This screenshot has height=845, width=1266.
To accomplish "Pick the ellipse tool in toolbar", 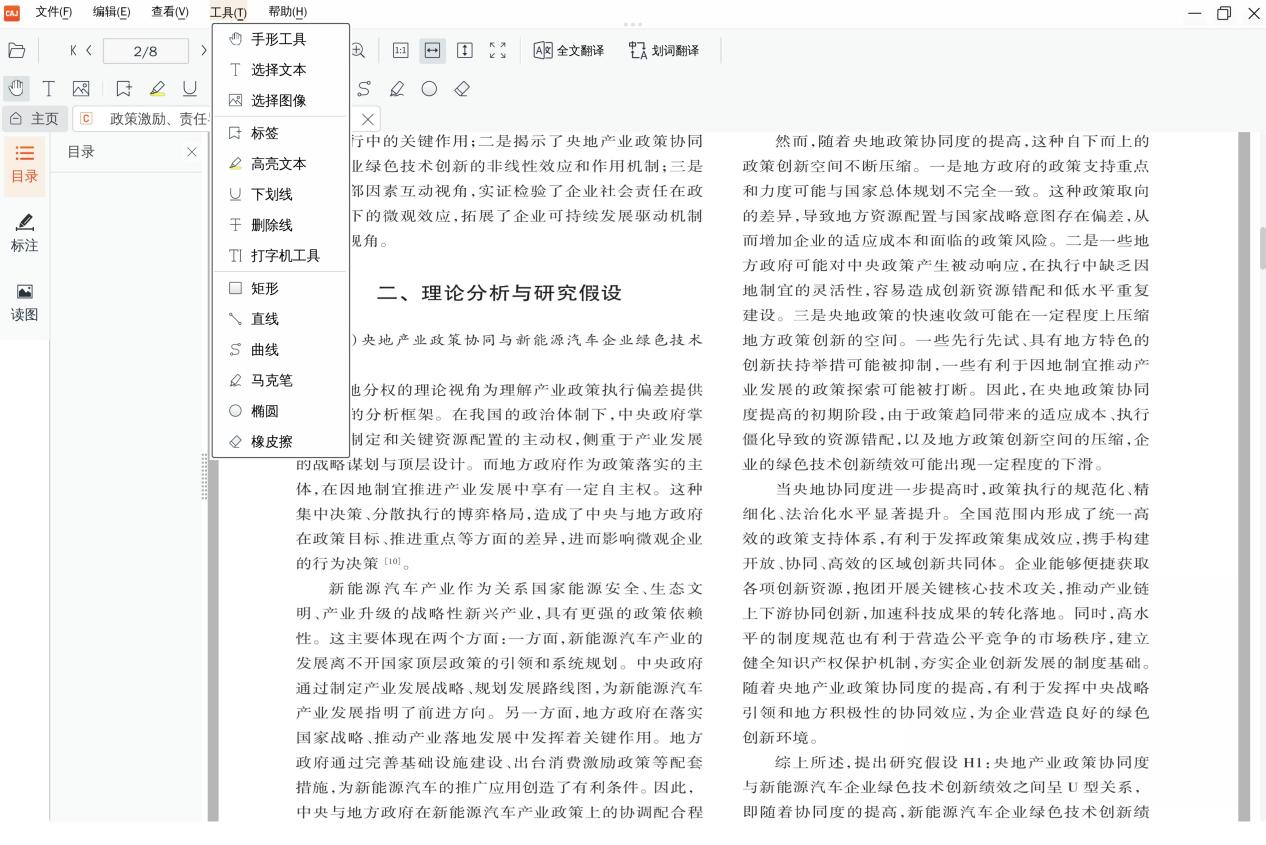I will tap(429, 88).
